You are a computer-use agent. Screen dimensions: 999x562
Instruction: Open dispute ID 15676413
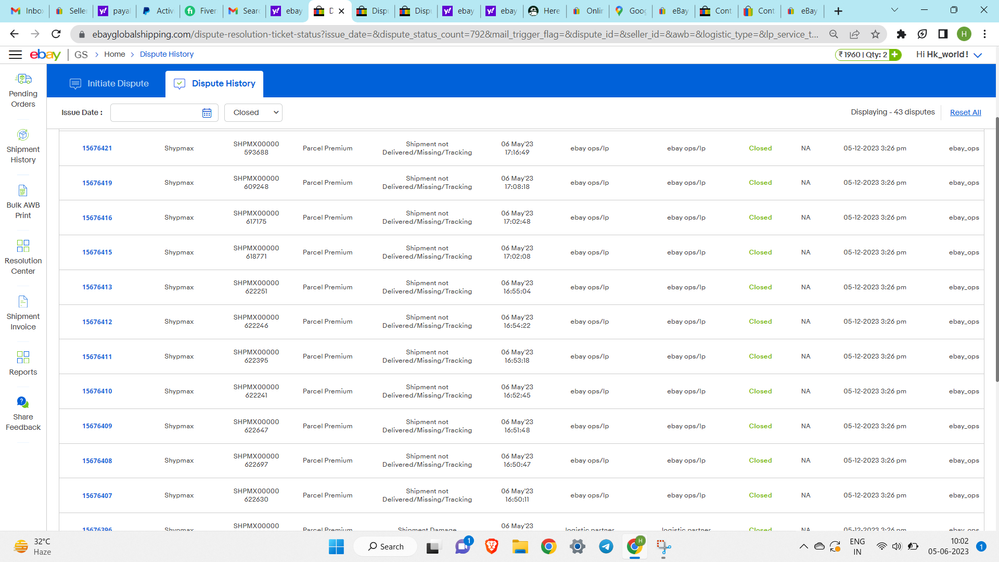97,287
